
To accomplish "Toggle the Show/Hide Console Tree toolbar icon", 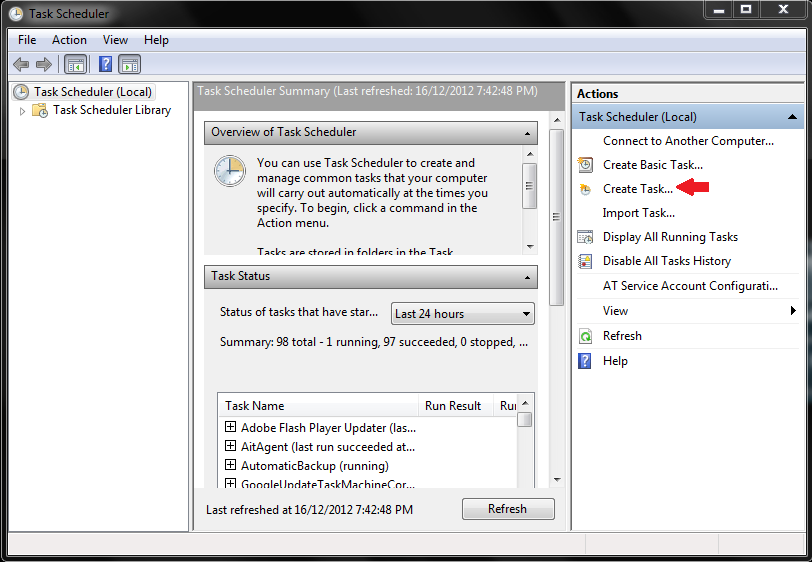I will click(x=76, y=65).
